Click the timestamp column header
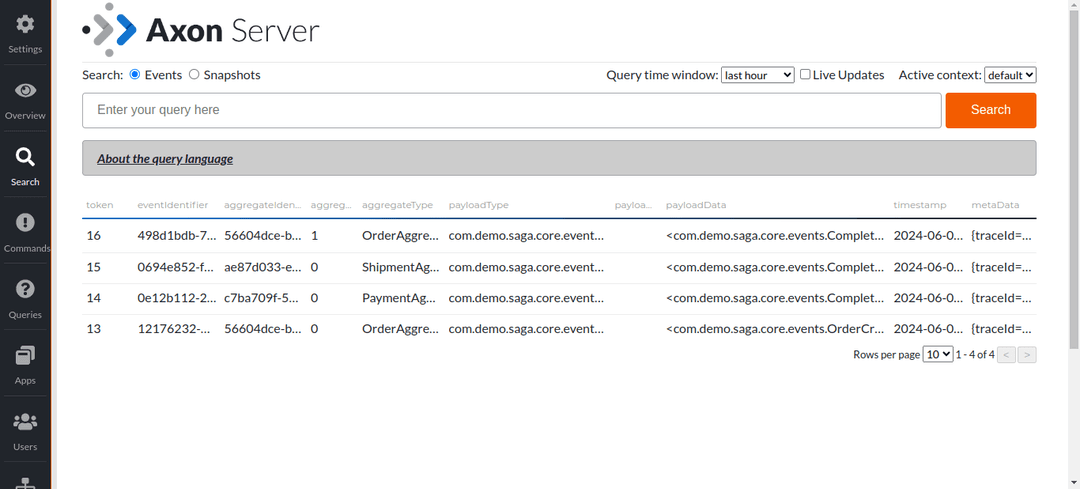This screenshot has height=489, width=1080. 919,205
